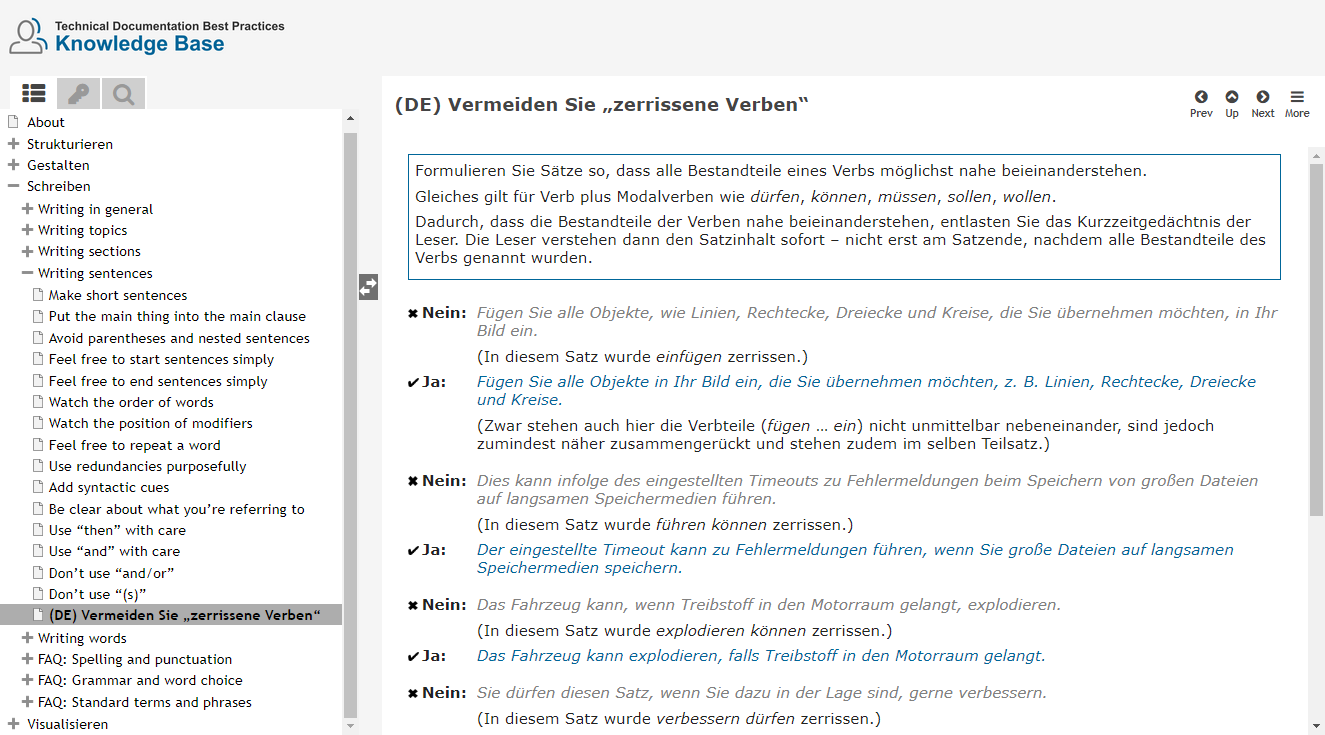
Task: Click the navigation tree scrollbar
Action: tap(350, 423)
